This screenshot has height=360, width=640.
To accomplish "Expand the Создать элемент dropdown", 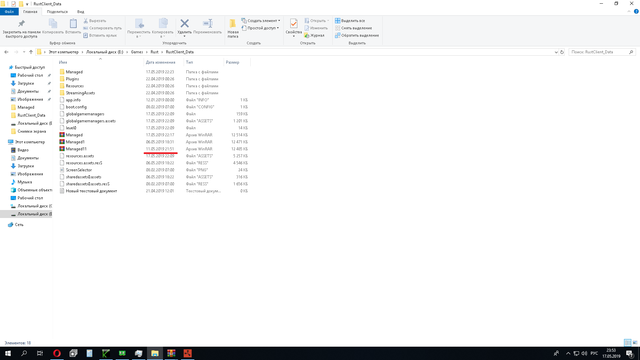I will point(279,20).
